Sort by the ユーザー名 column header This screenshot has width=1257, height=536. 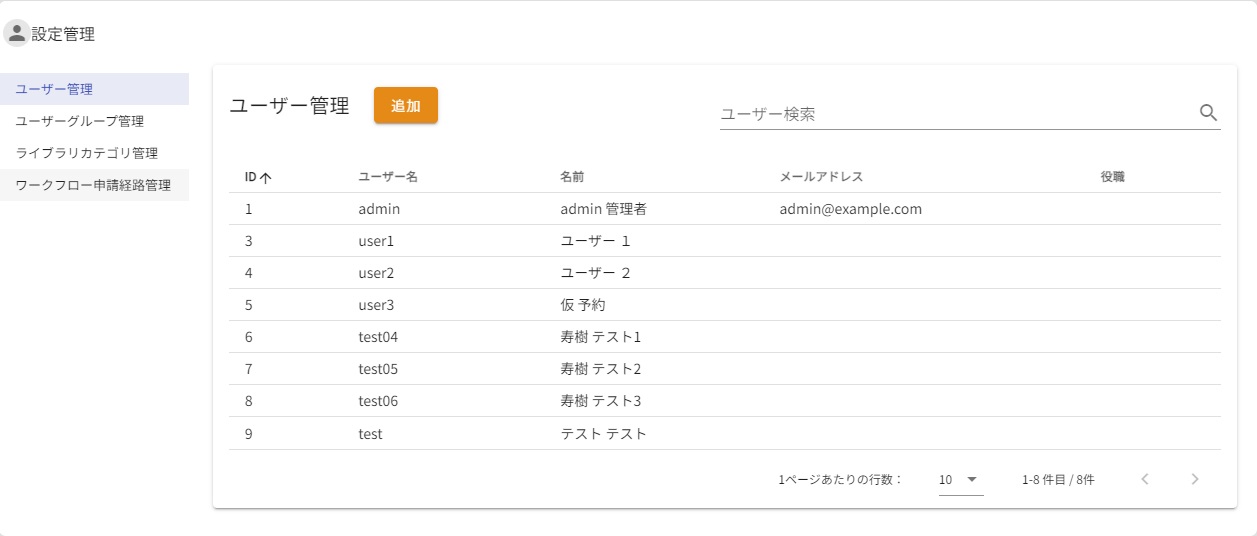click(387, 177)
